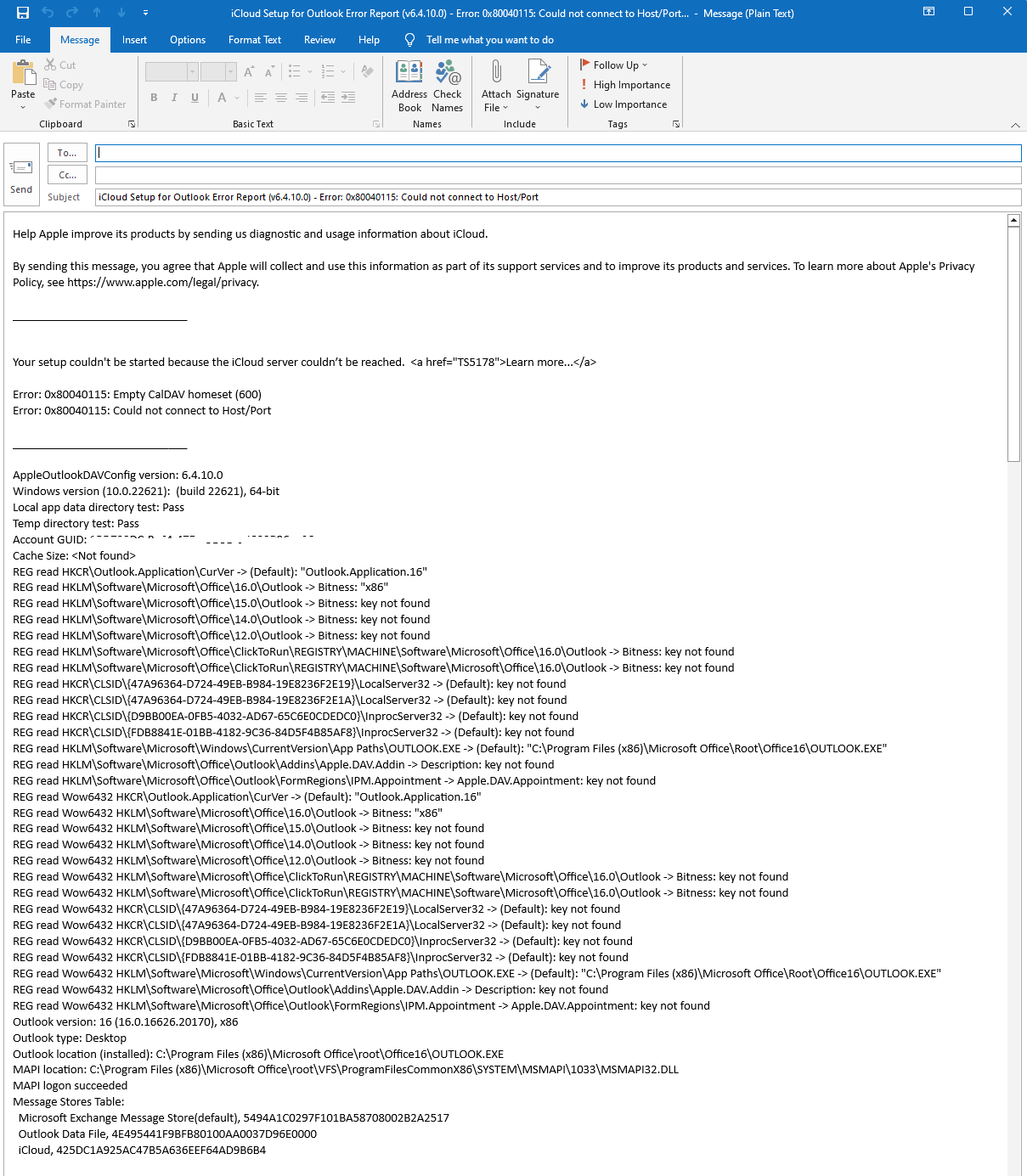Expand the Paste options arrow

coord(23,107)
